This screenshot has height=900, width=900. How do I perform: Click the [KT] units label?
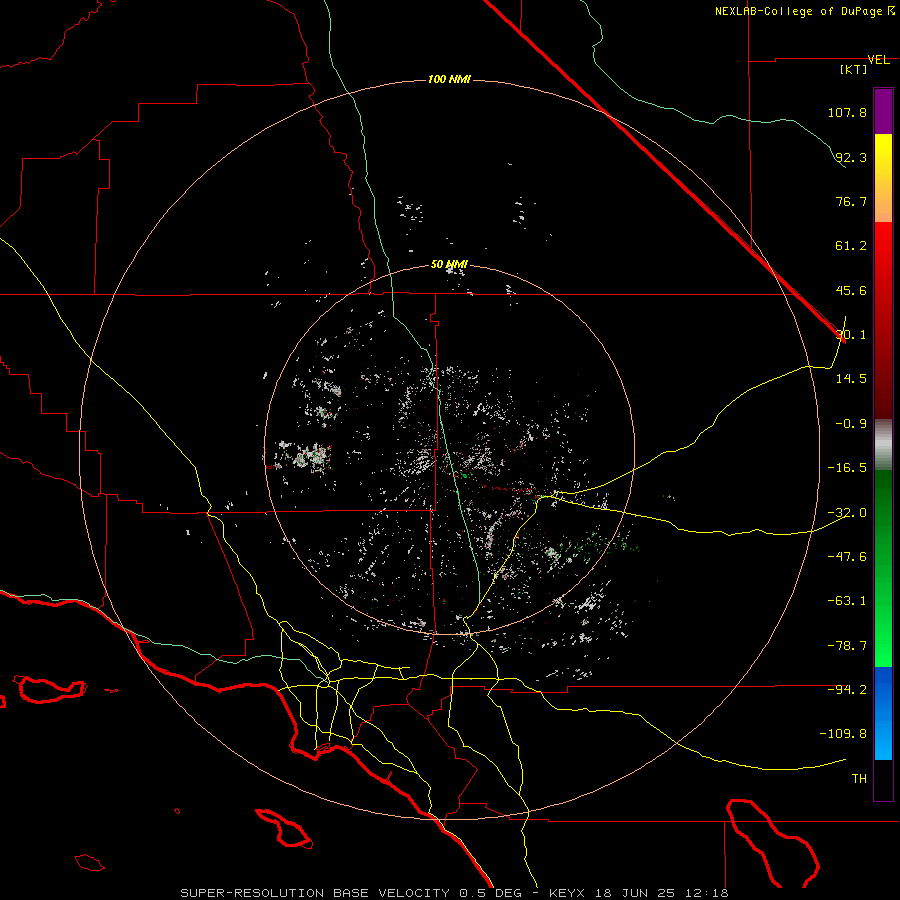coord(854,69)
